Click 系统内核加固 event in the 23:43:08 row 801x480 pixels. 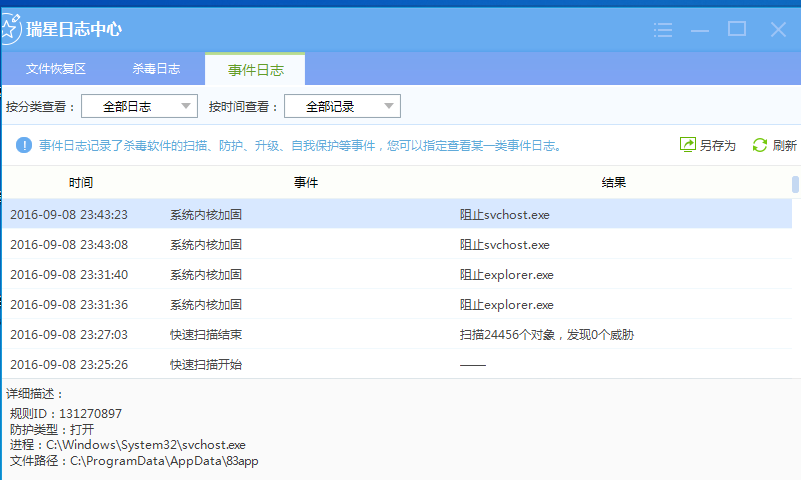pos(206,245)
